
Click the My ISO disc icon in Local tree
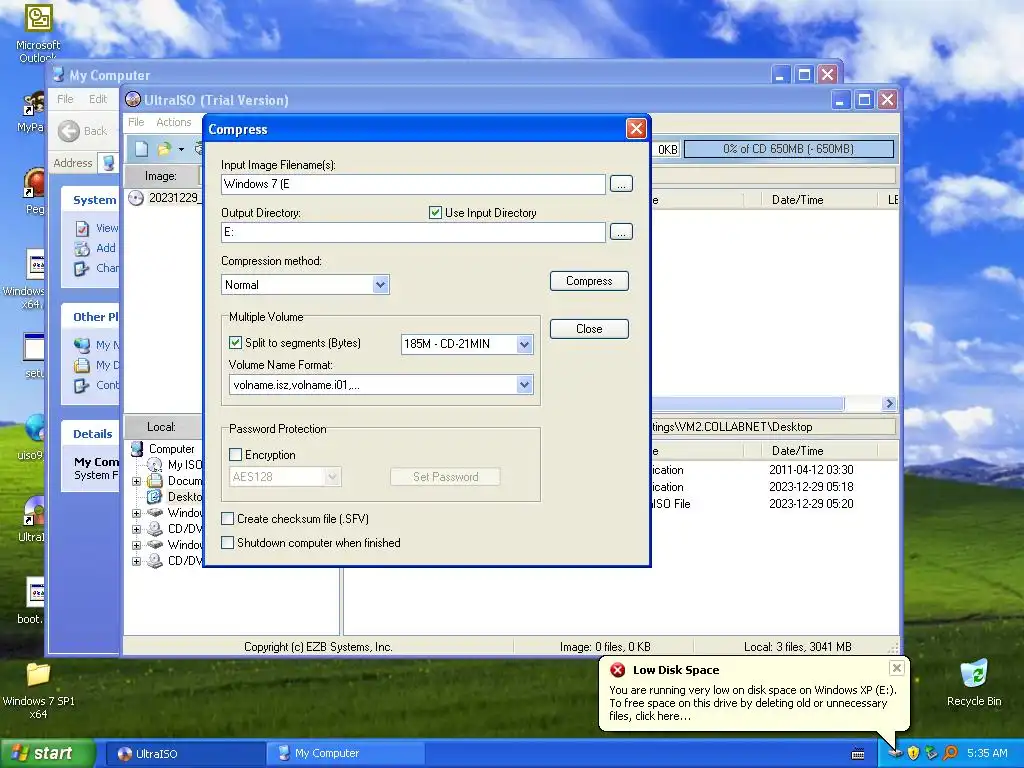coord(155,464)
